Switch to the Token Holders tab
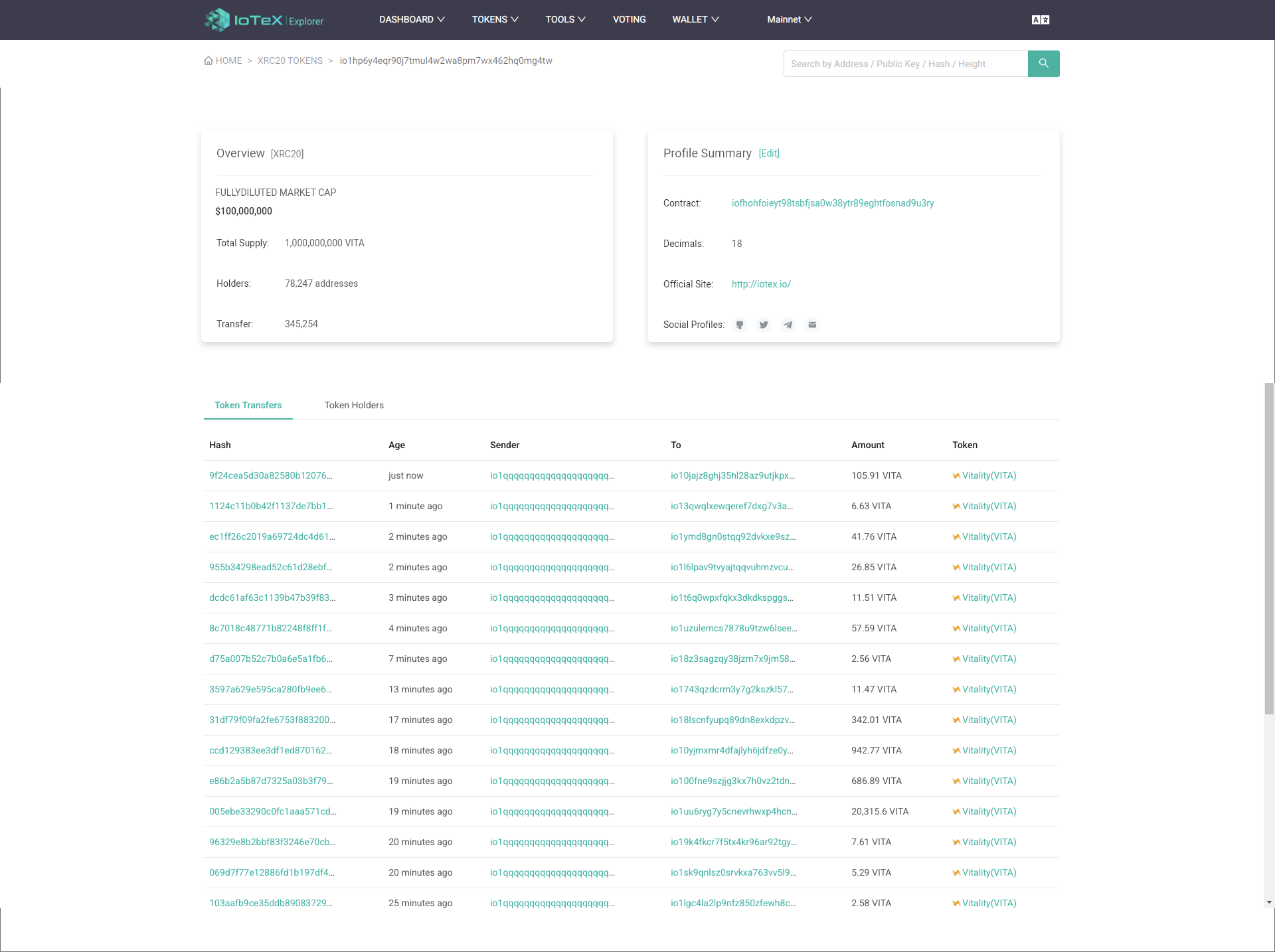Viewport: 1275px width, 952px height. pos(354,405)
